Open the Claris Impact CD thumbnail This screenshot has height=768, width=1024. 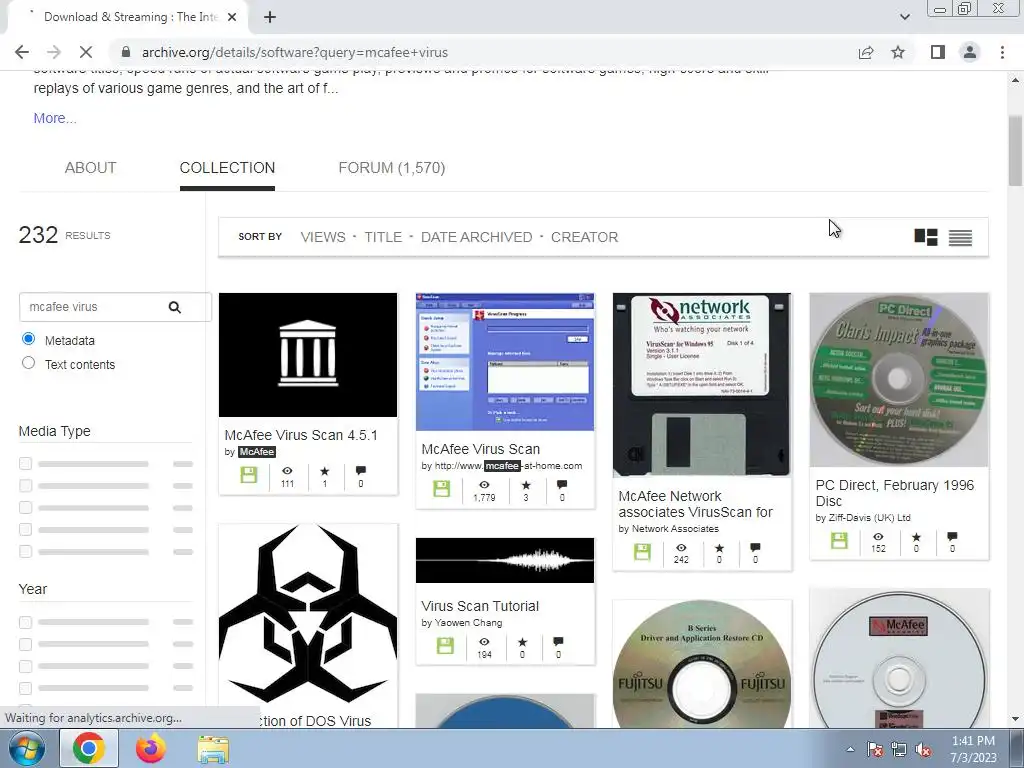[899, 379]
